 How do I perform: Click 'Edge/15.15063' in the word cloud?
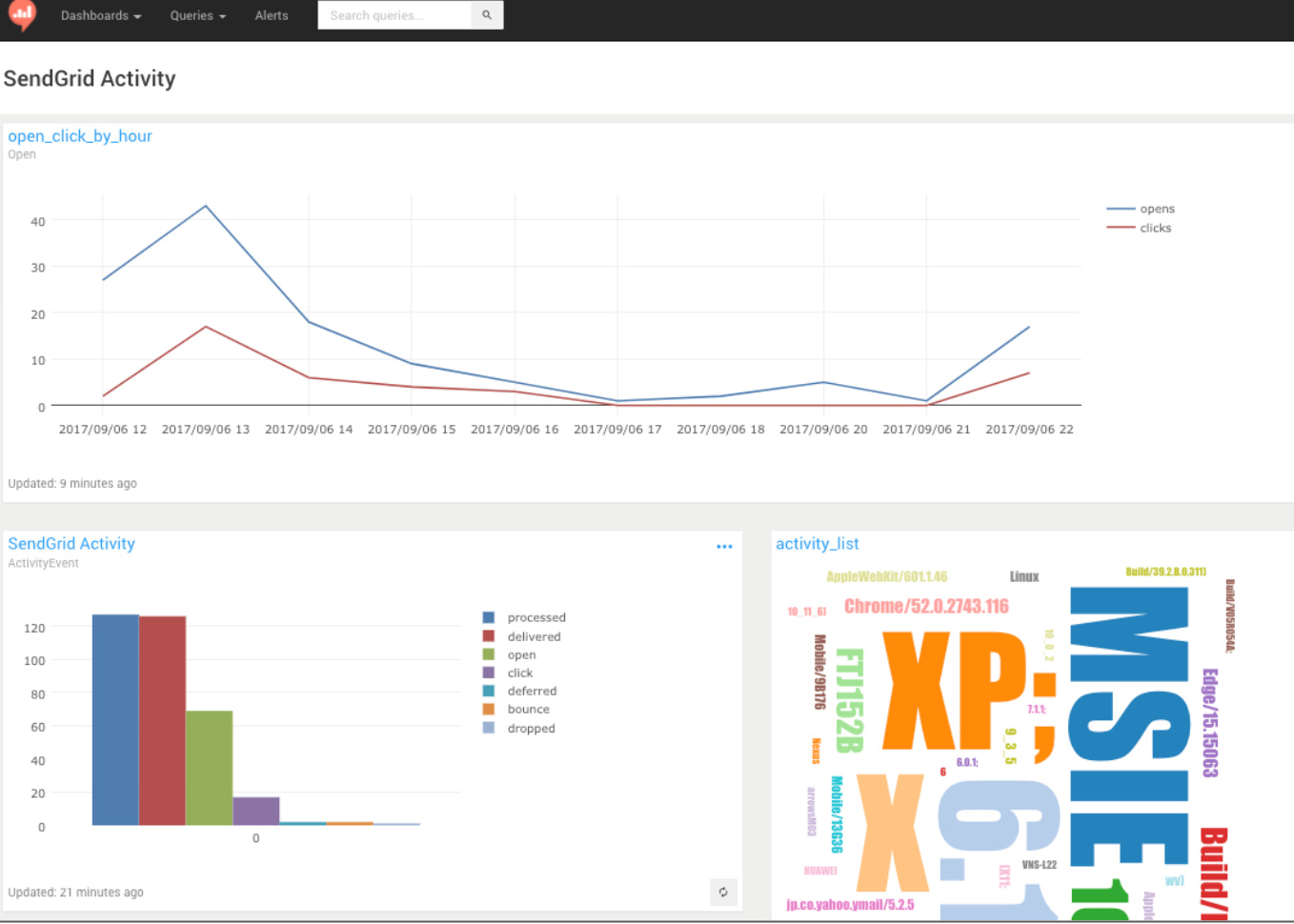[x=1210, y=723]
